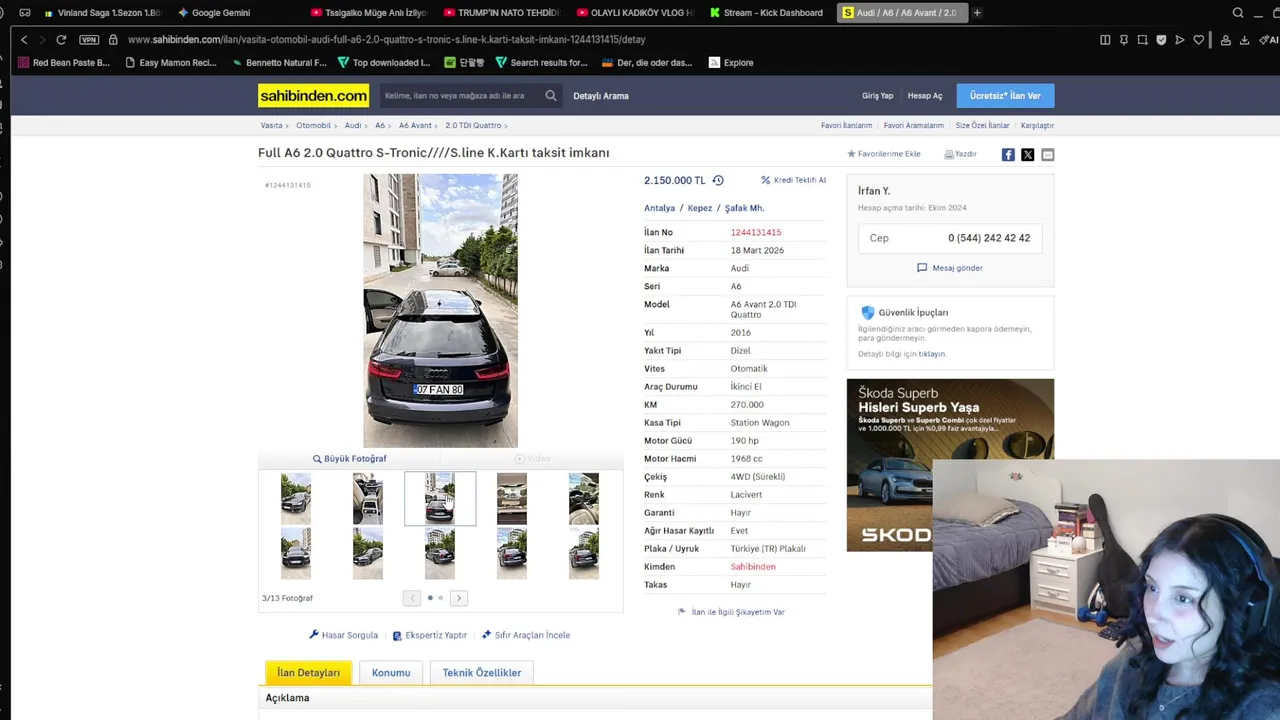
Task: Click the workspaces icon left of the tabs
Action: point(24,13)
